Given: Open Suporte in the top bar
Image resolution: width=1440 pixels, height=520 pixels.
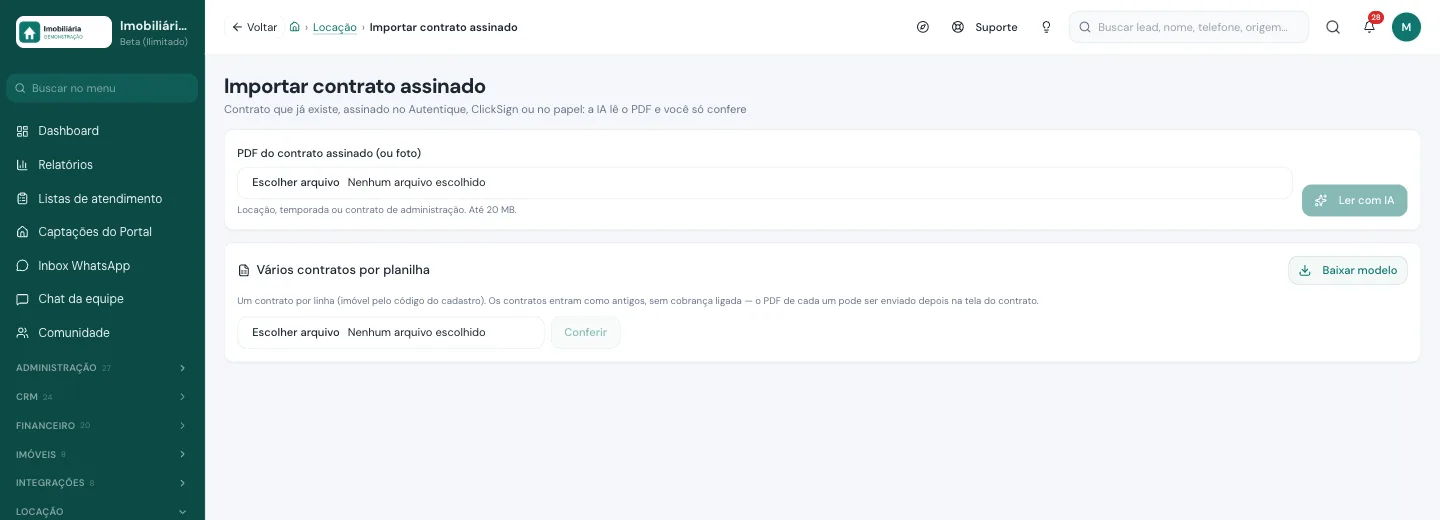Looking at the screenshot, I should coord(985,27).
